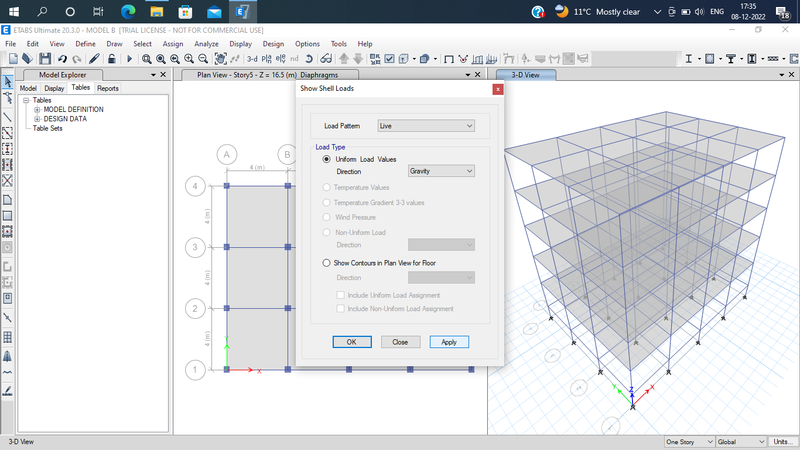Image resolution: width=800 pixels, height=450 pixels.
Task: Click the pencil Refresh Window icon
Action: click(x=94, y=59)
